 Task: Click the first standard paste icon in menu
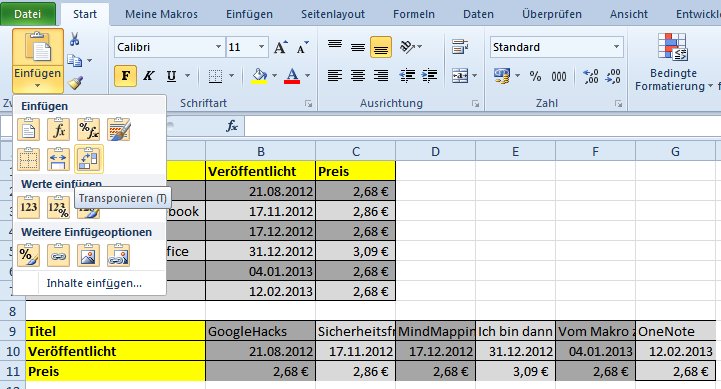click(29, 129)
